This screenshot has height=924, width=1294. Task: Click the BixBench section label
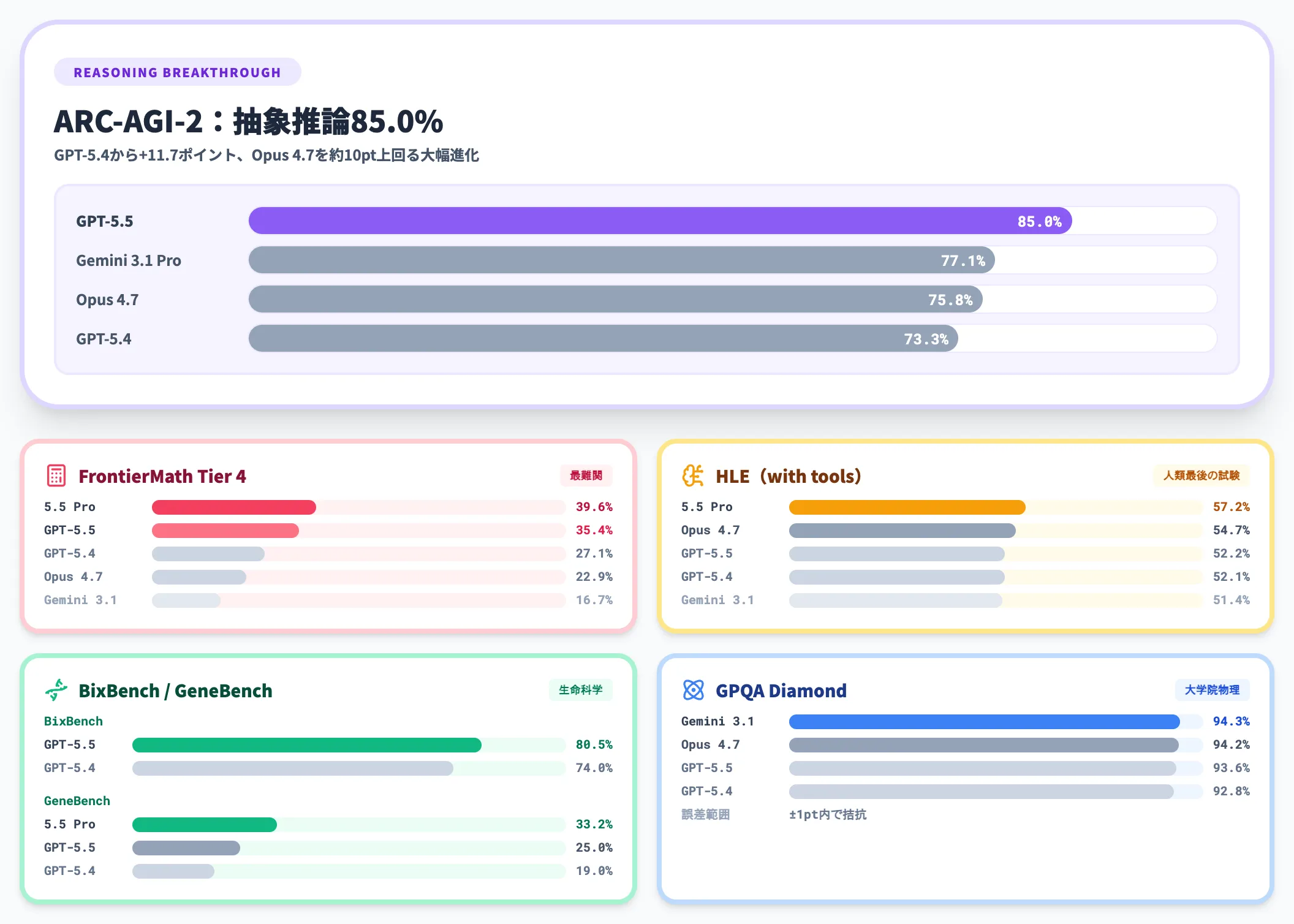pyautogui.click(x=74, y=721)
